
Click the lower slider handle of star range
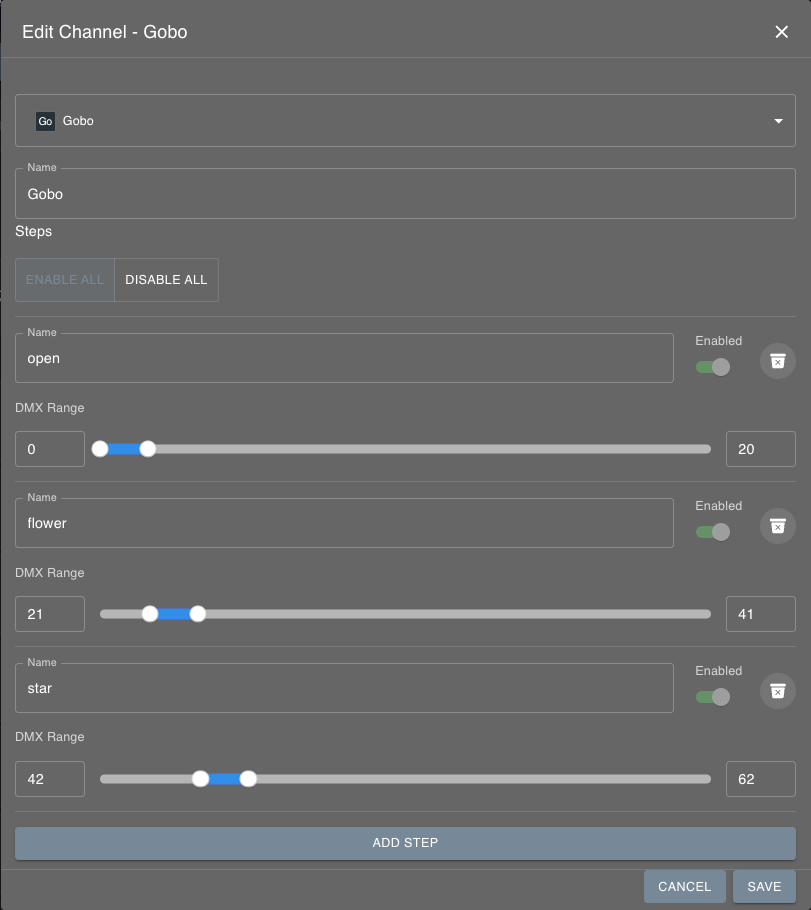pyautogui.click(x=200, y=778)
